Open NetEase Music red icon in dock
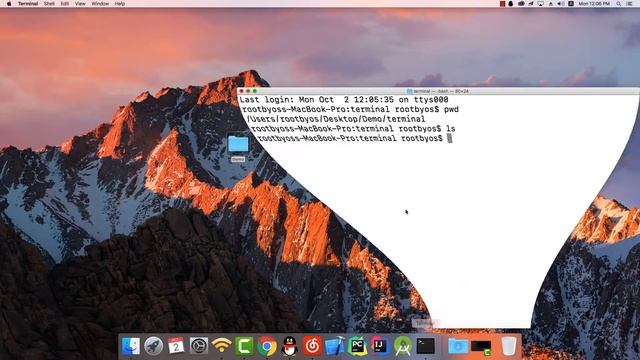Viewport: 640px width, 360px height. [312, 346]
